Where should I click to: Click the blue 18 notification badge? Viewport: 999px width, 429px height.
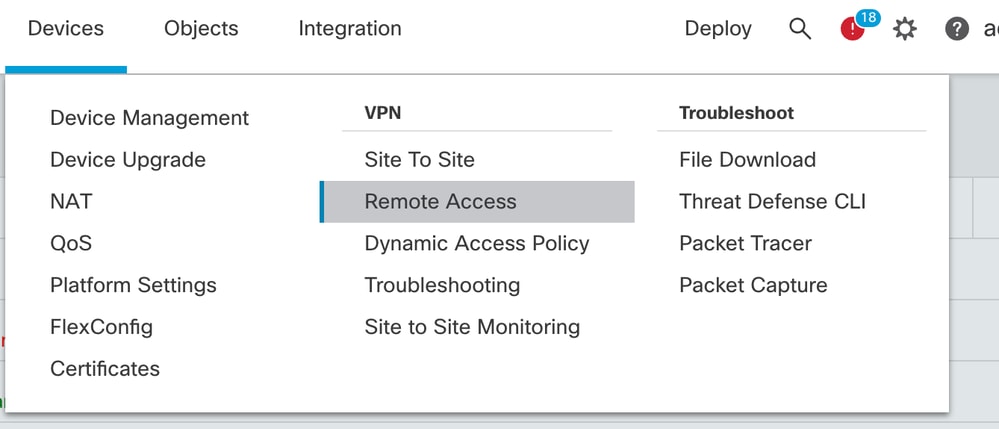tap(868, 17)
